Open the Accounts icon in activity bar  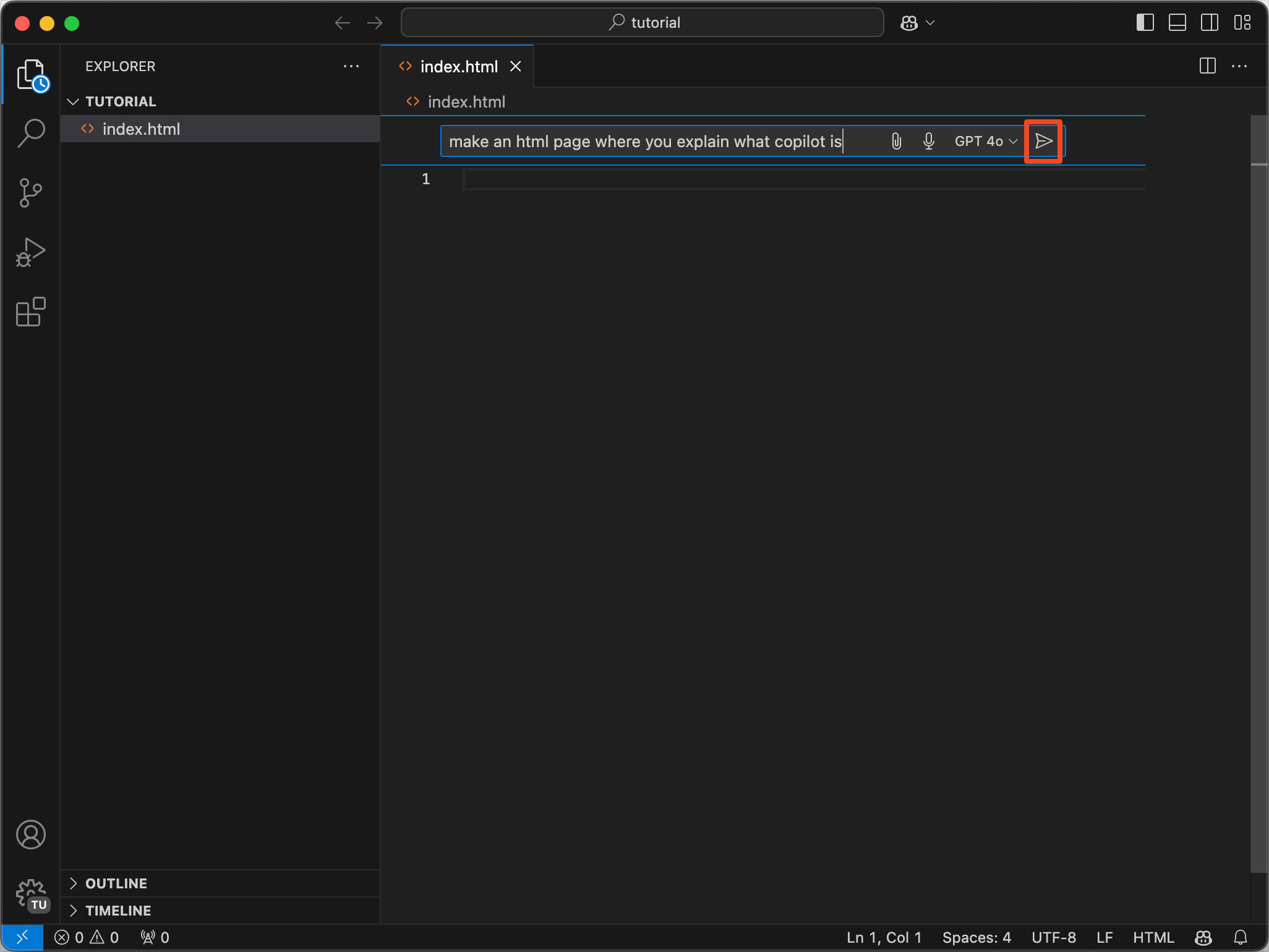coord(31,835)
